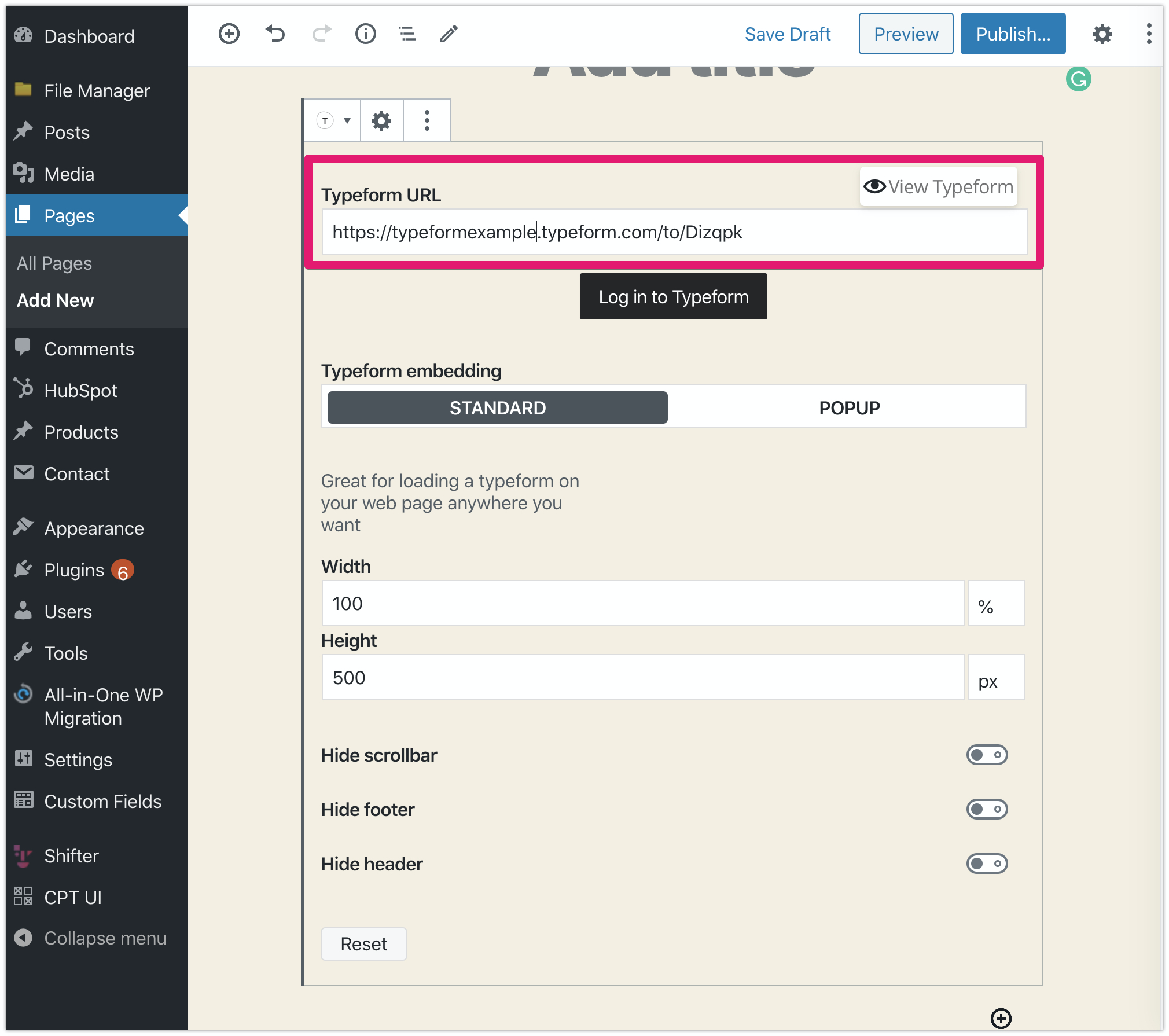The image size is (1169, 1036).
Task: Select POPUP embedding mode
Action: point(849,407)
